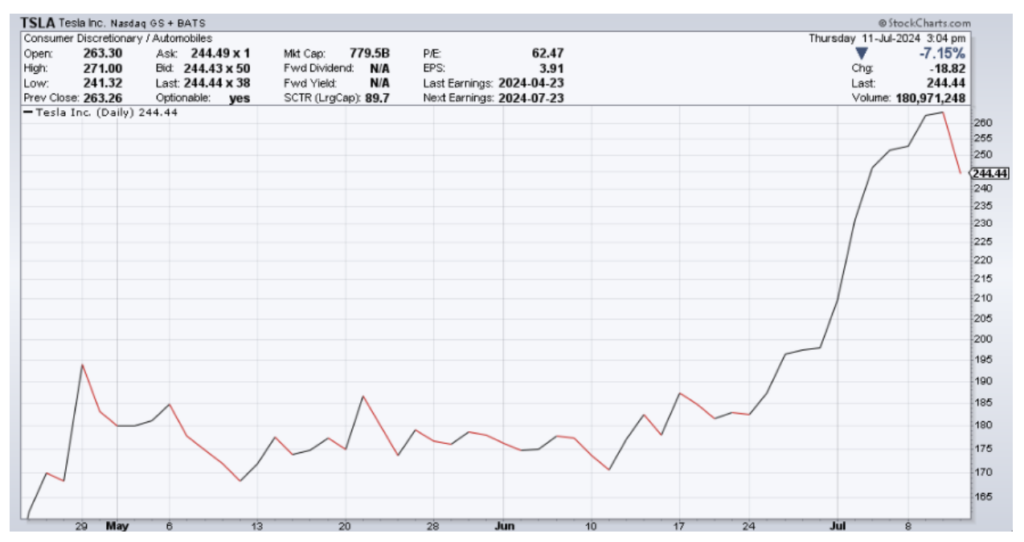1024x542 pixels.
Task: Click the Bid value 244.43 x 50
Action: 217,69
